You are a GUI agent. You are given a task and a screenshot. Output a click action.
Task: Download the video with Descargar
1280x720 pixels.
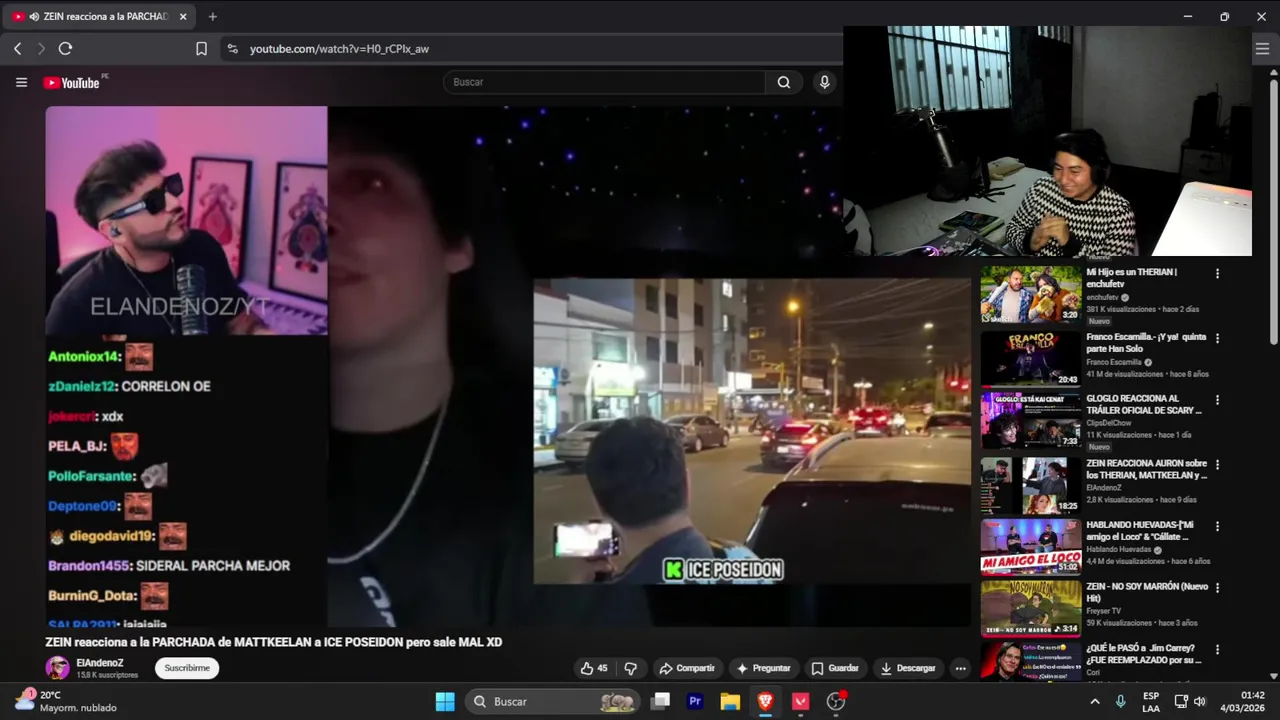pos(909,668)
